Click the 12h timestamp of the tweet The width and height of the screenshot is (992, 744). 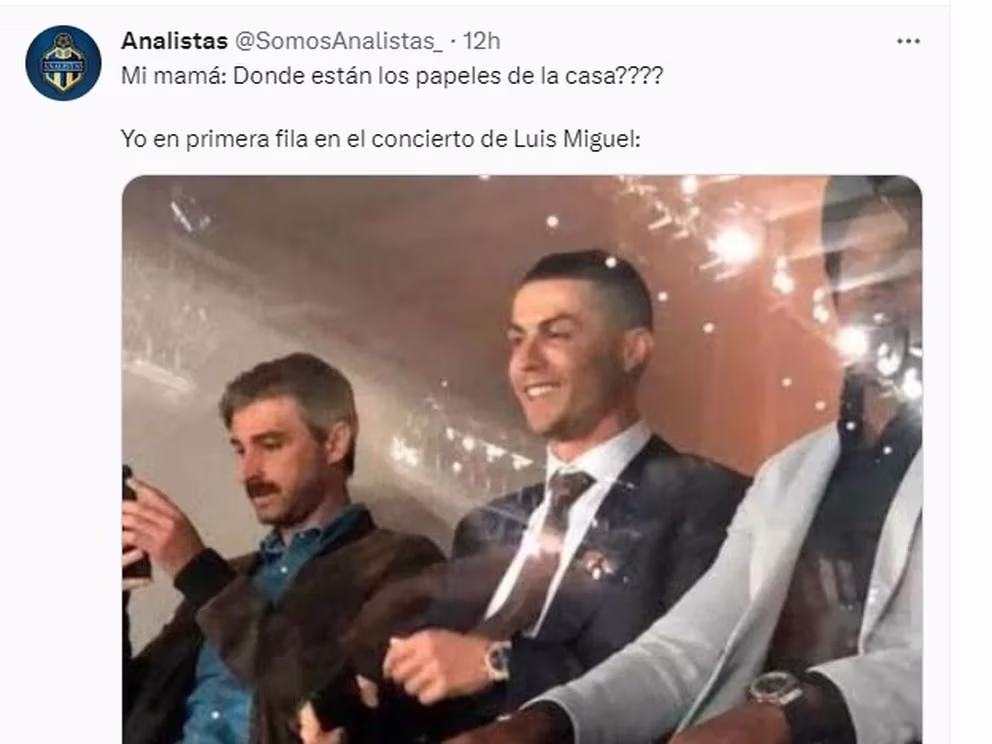point(481,41)
